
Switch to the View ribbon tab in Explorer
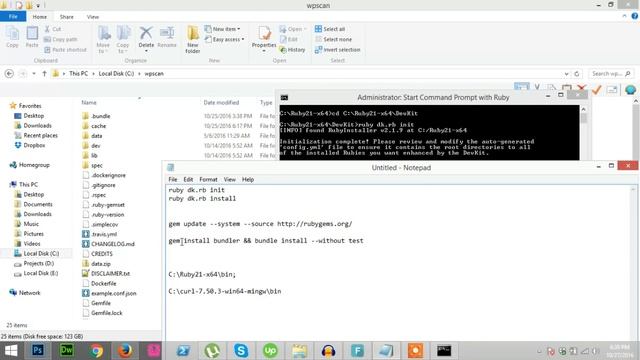coord(93,17)
